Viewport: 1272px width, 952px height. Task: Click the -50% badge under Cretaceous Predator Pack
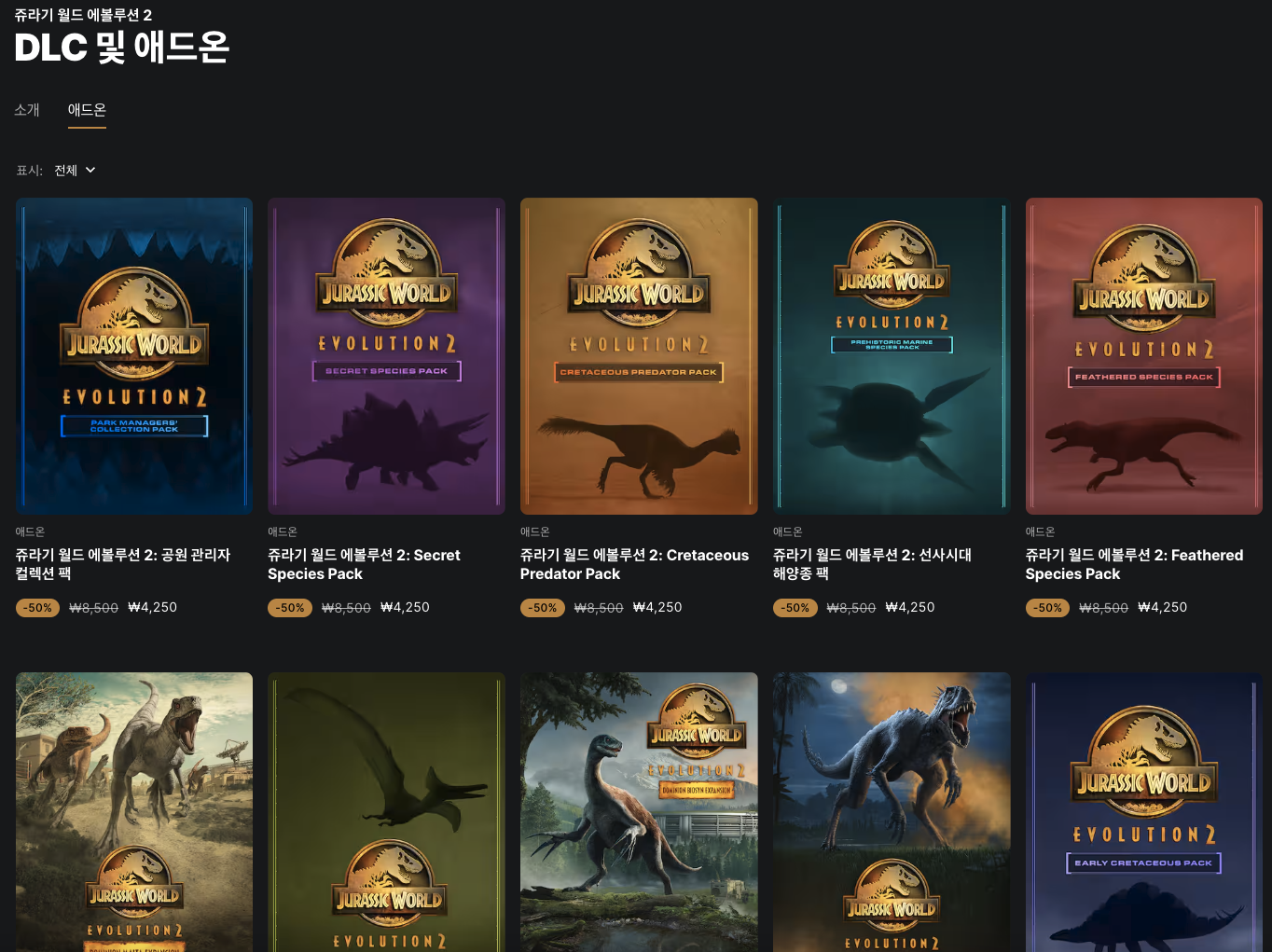pyautogui.click(x=543, y=608)
